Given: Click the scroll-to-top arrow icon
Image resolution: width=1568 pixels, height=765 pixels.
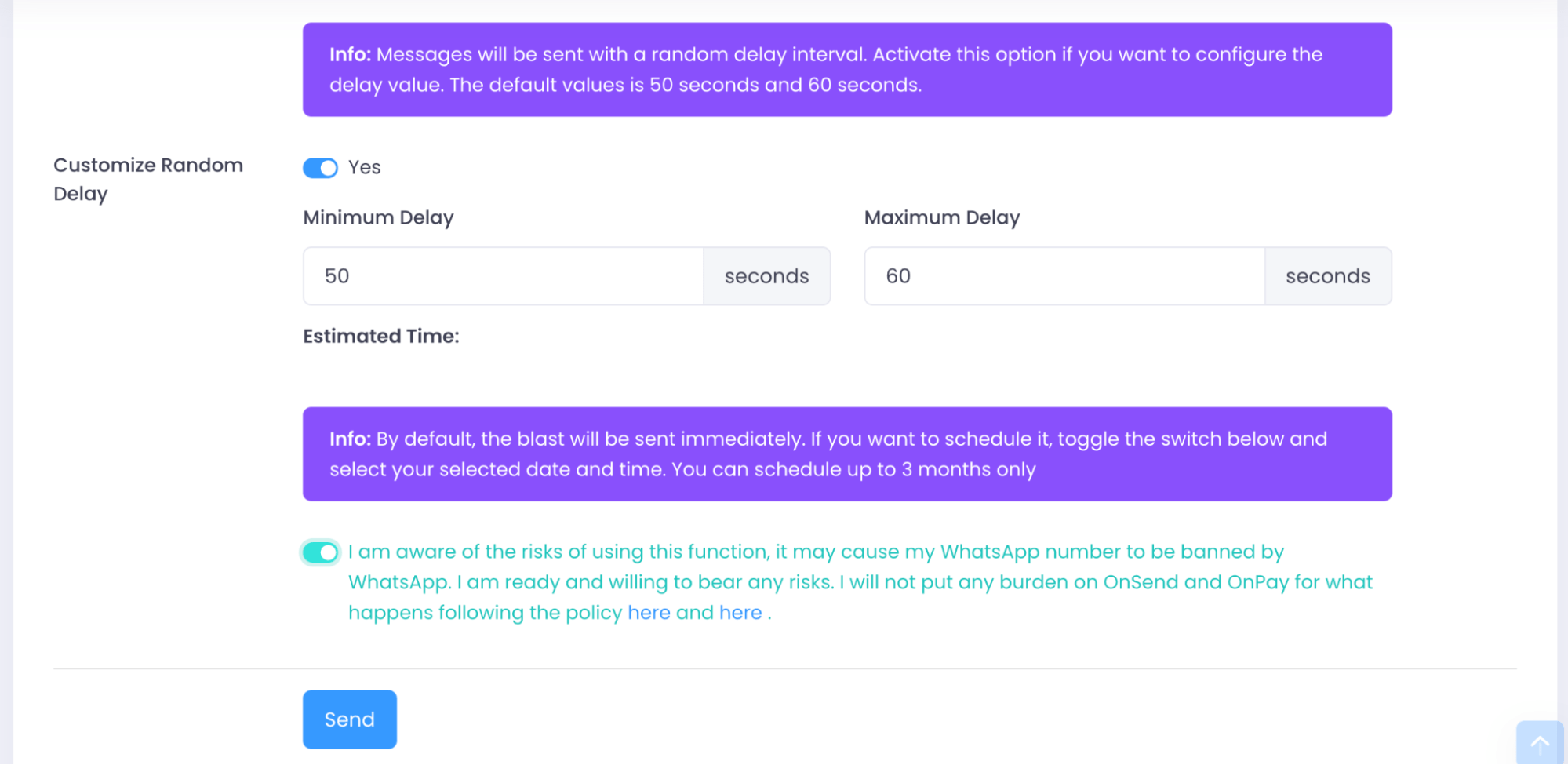Looking at the screenshot, I should click(1540, 742).
